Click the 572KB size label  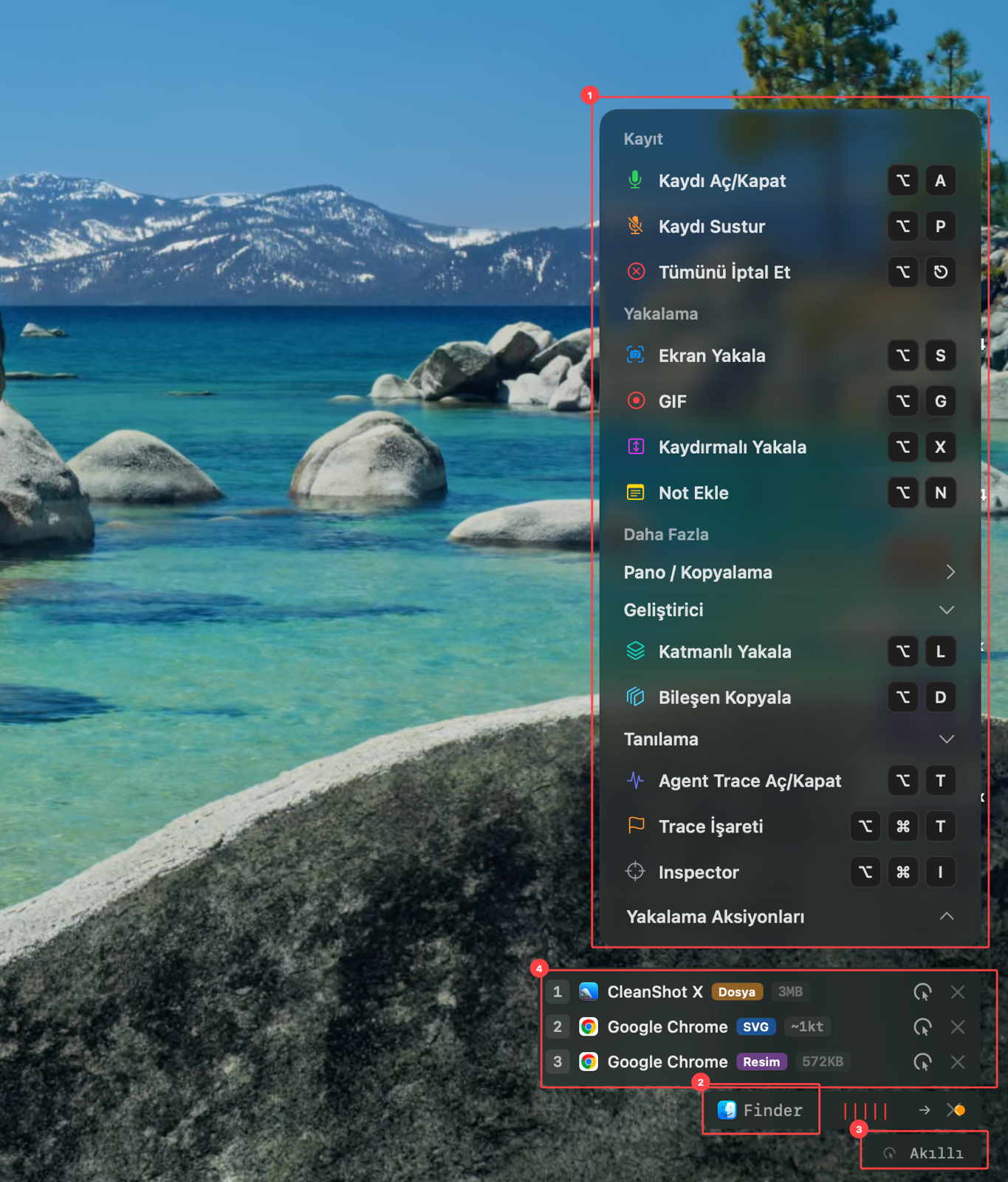(823, 1062)
